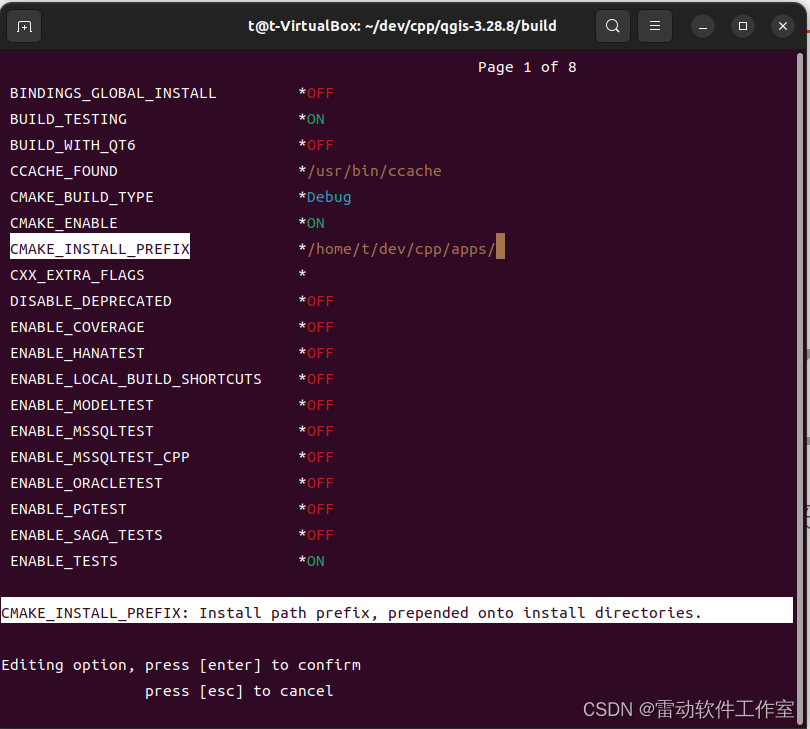Select ENABLE_ORACLETEST option name
The image size is (810, 729).
pos(86,484)
